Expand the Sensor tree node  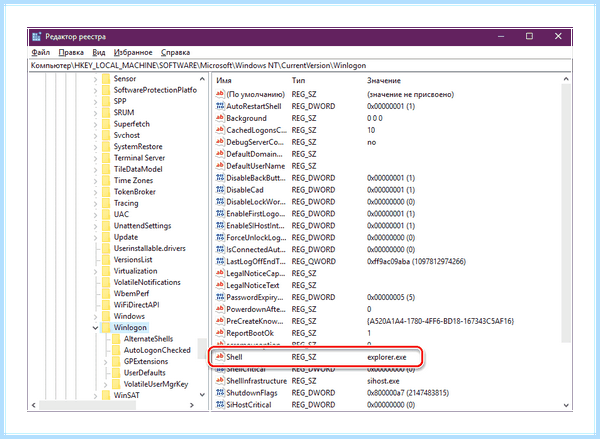coord(95,79)
